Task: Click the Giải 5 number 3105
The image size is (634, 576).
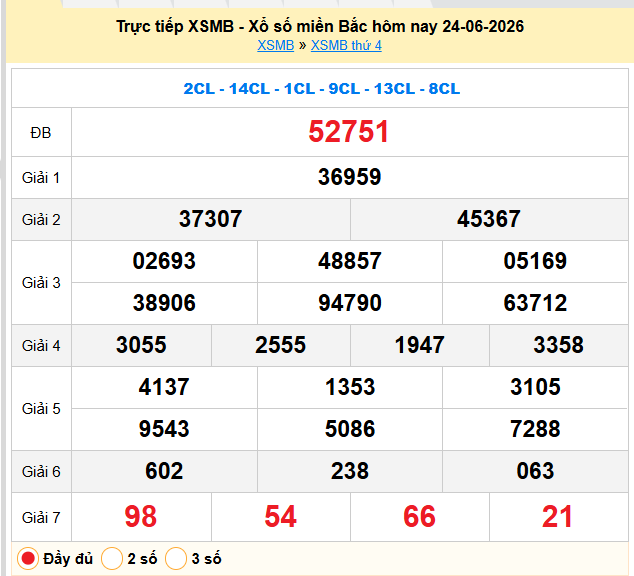Action: 535,387
